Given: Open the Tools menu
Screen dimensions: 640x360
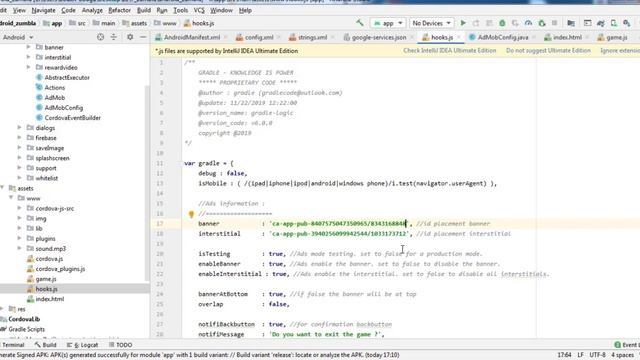Looking at the screenshot, I should 180,10.
